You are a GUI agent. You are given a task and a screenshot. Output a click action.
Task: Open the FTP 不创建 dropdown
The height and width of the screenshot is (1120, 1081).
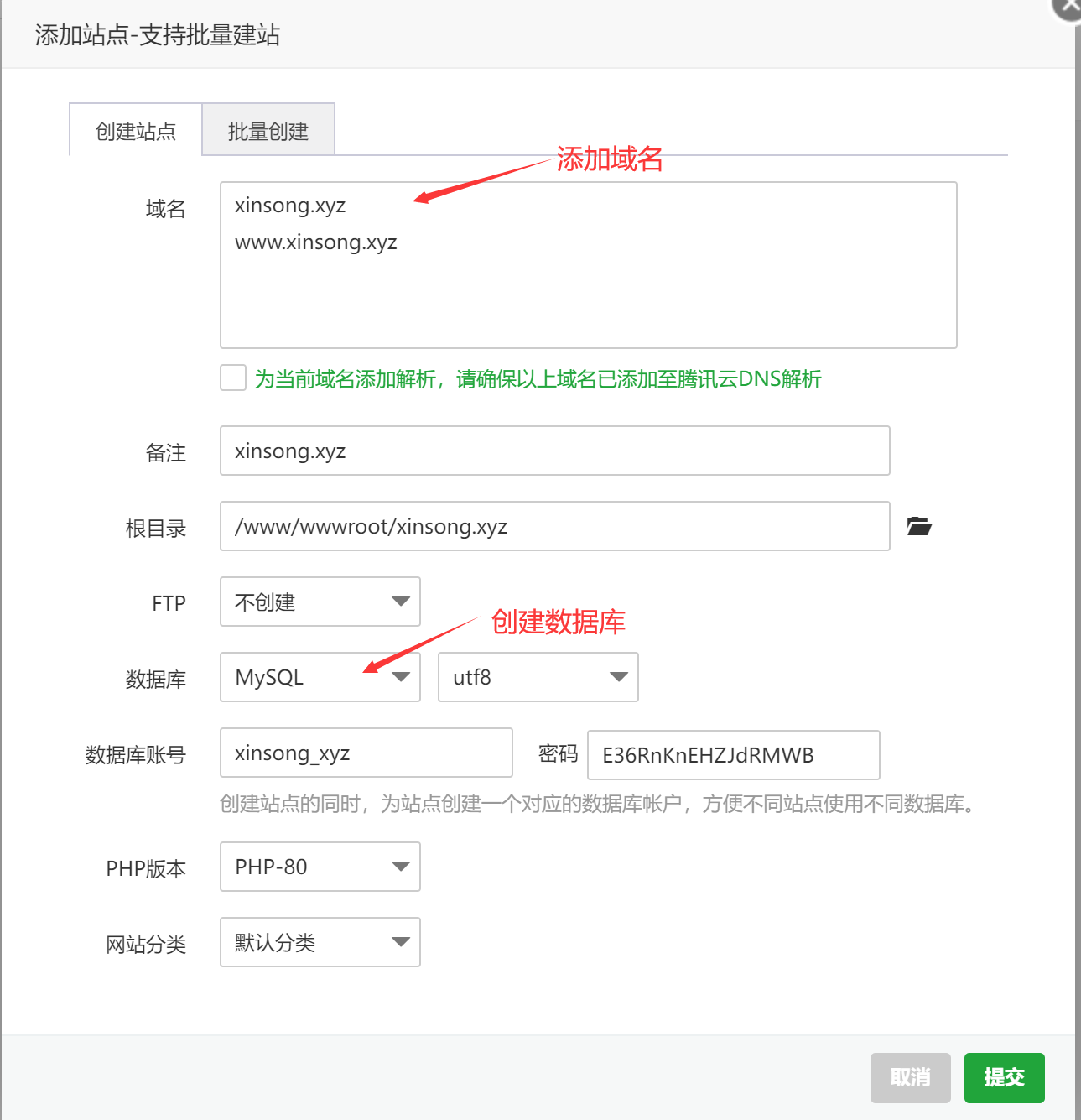coord(320,602)
